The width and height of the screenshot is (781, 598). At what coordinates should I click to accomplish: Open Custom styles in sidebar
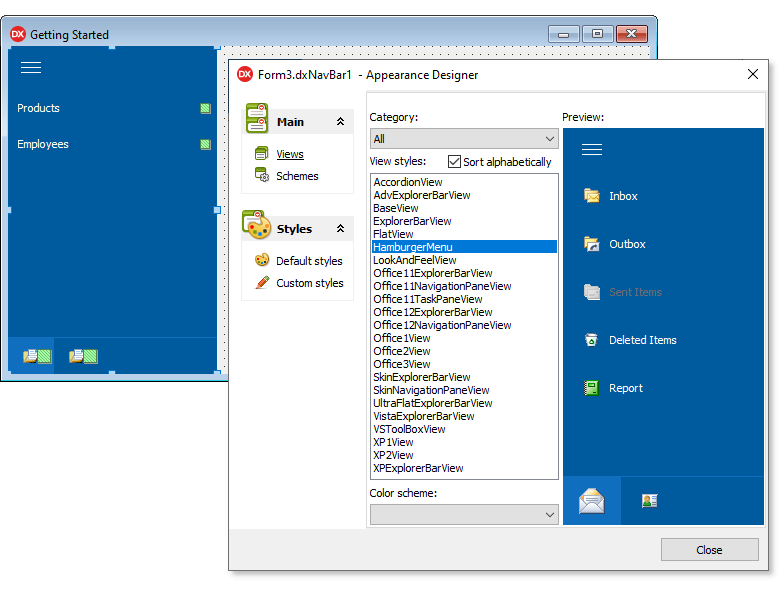tap(309, 283)
